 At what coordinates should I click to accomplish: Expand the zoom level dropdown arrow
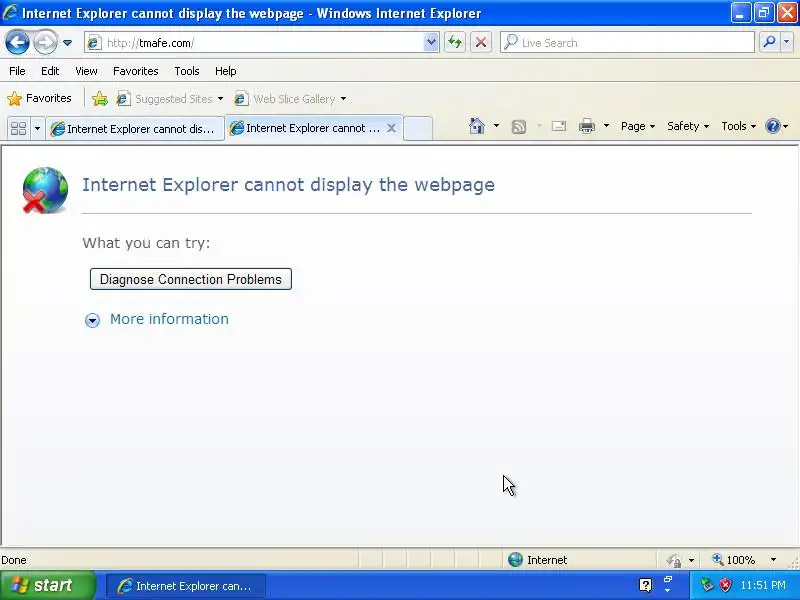pos(773,560)
